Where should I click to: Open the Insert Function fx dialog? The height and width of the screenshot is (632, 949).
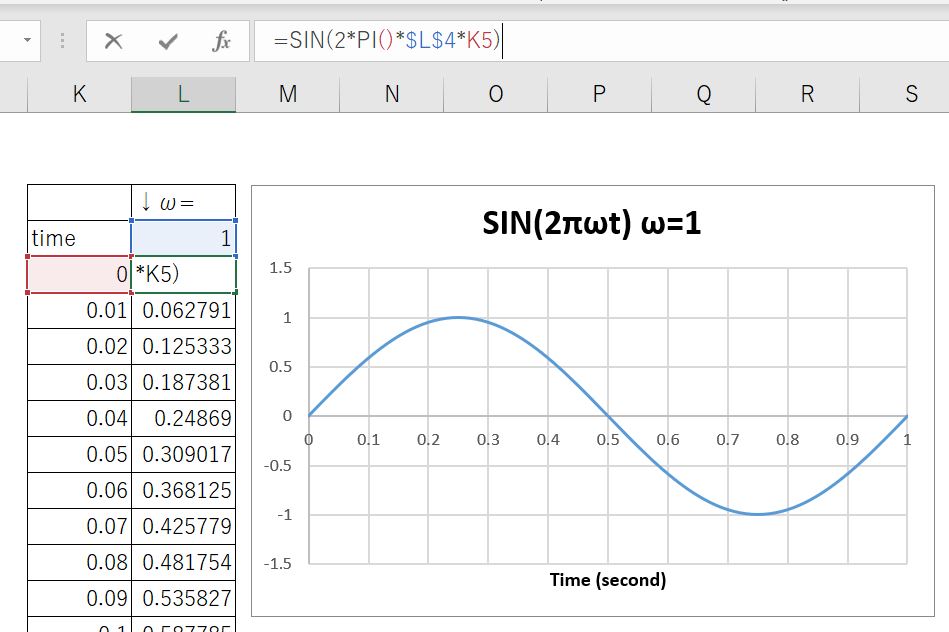click(x=222, y=42)
